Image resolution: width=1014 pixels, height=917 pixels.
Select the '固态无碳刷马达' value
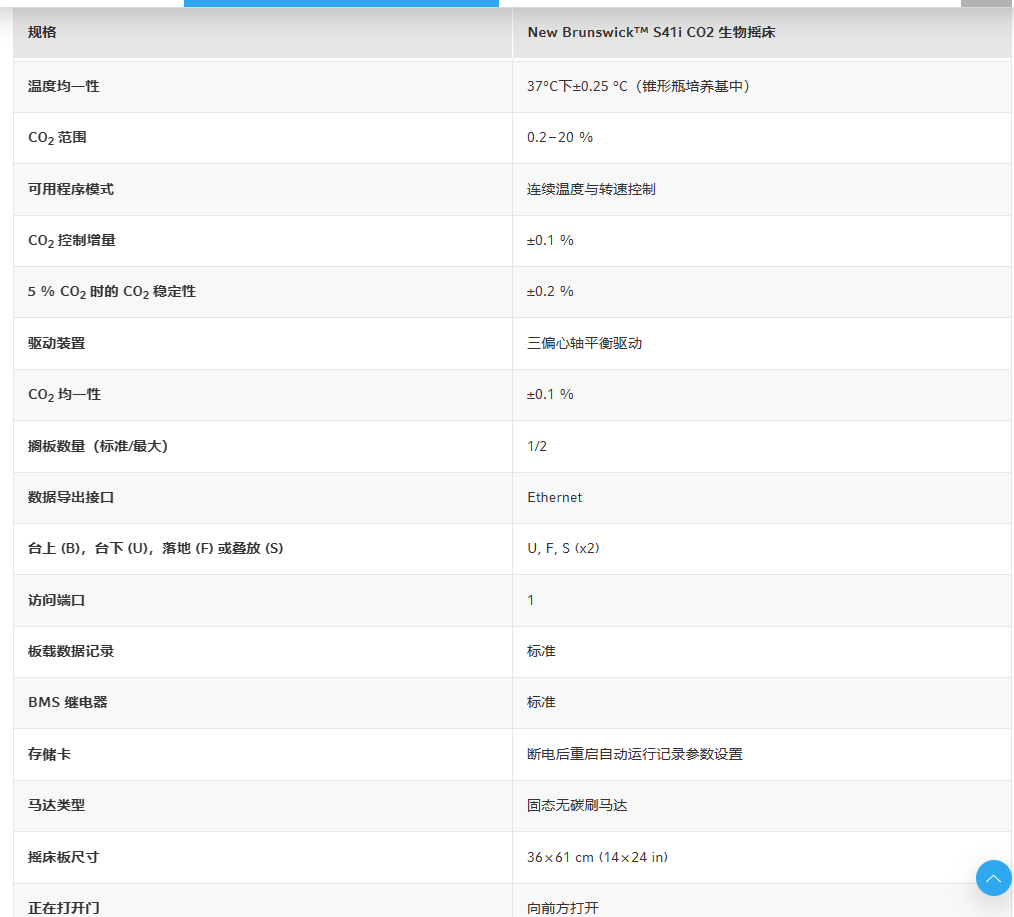(577, 805)
